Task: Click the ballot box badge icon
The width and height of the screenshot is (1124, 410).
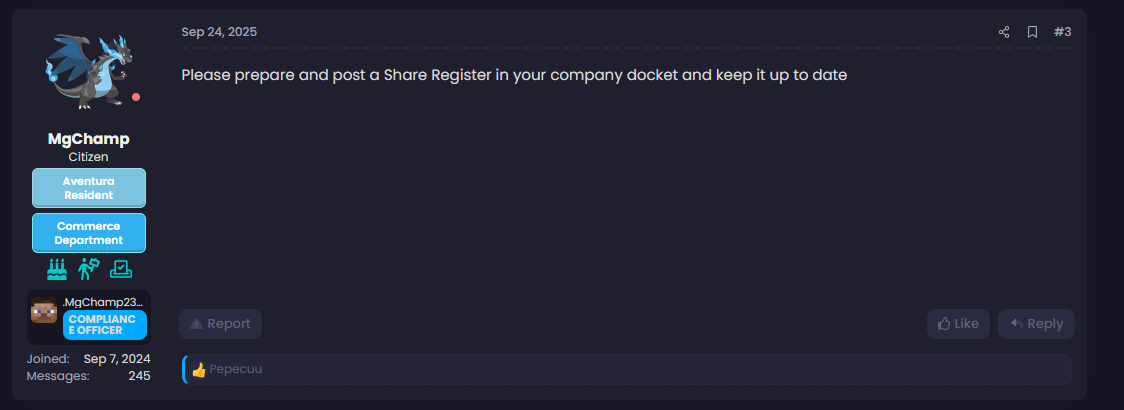Action: (121, 269)
